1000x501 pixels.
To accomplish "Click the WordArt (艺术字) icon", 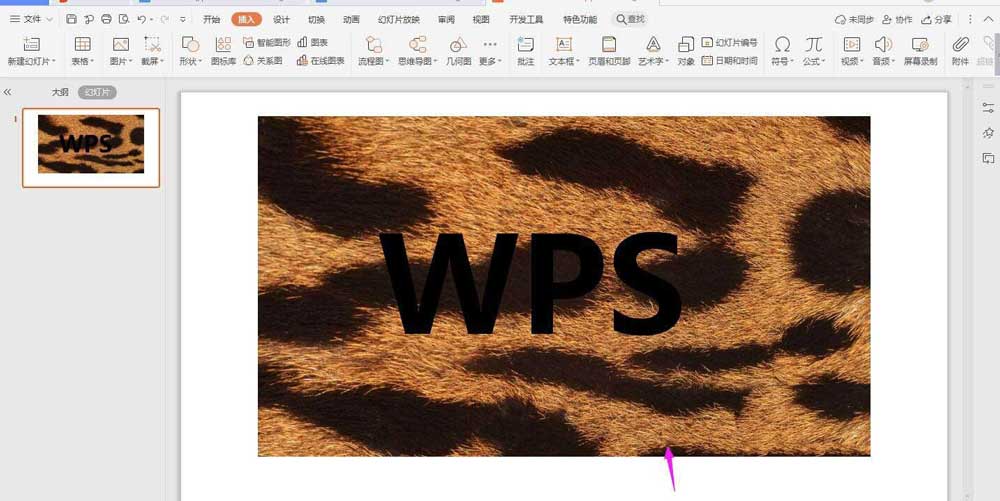I will point(653,44).
